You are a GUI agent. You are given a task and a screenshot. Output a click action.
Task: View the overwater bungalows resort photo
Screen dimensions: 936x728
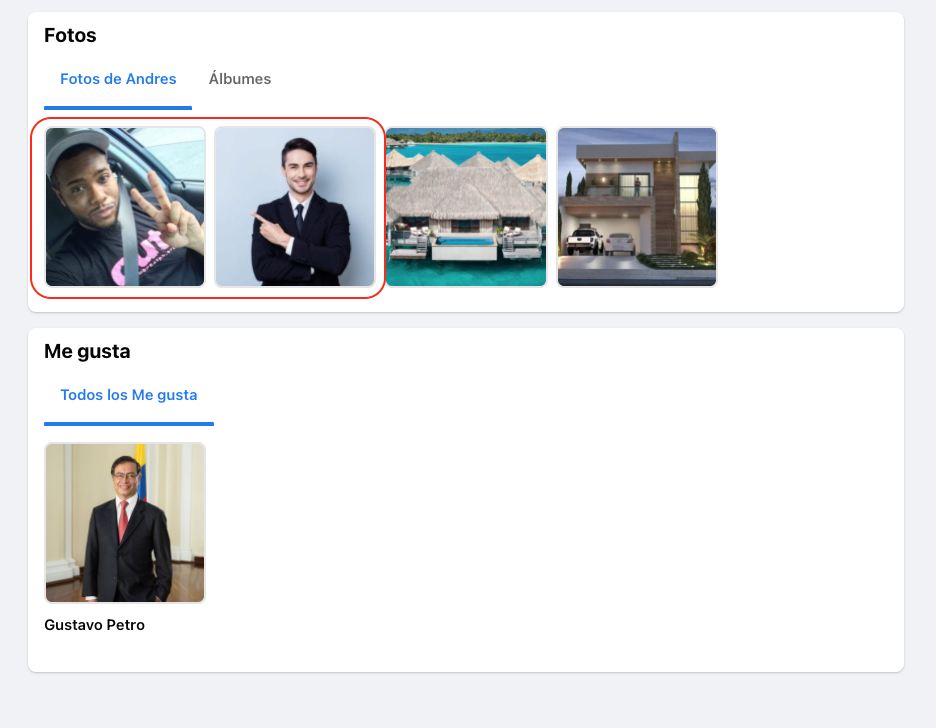(x=466, y=206)
